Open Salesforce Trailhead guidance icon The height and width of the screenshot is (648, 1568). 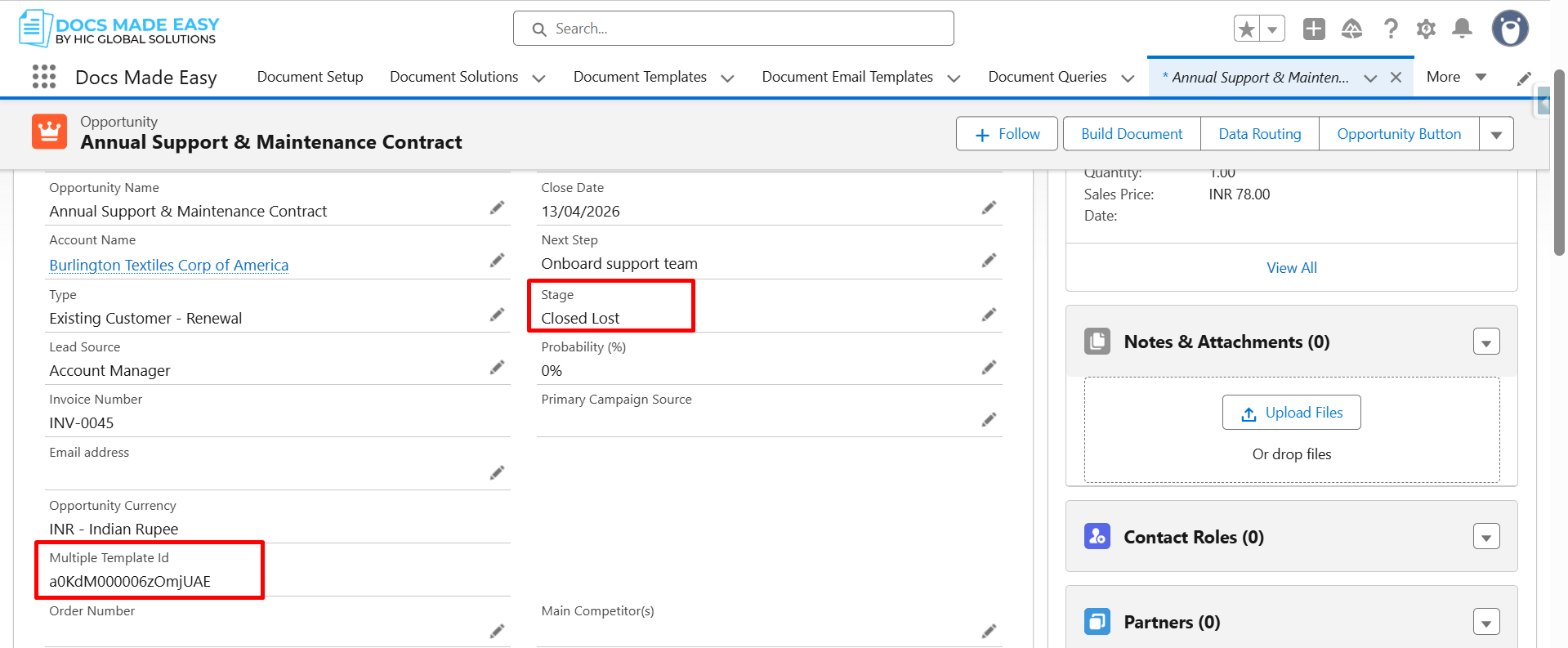click(x=1352, y=29)
